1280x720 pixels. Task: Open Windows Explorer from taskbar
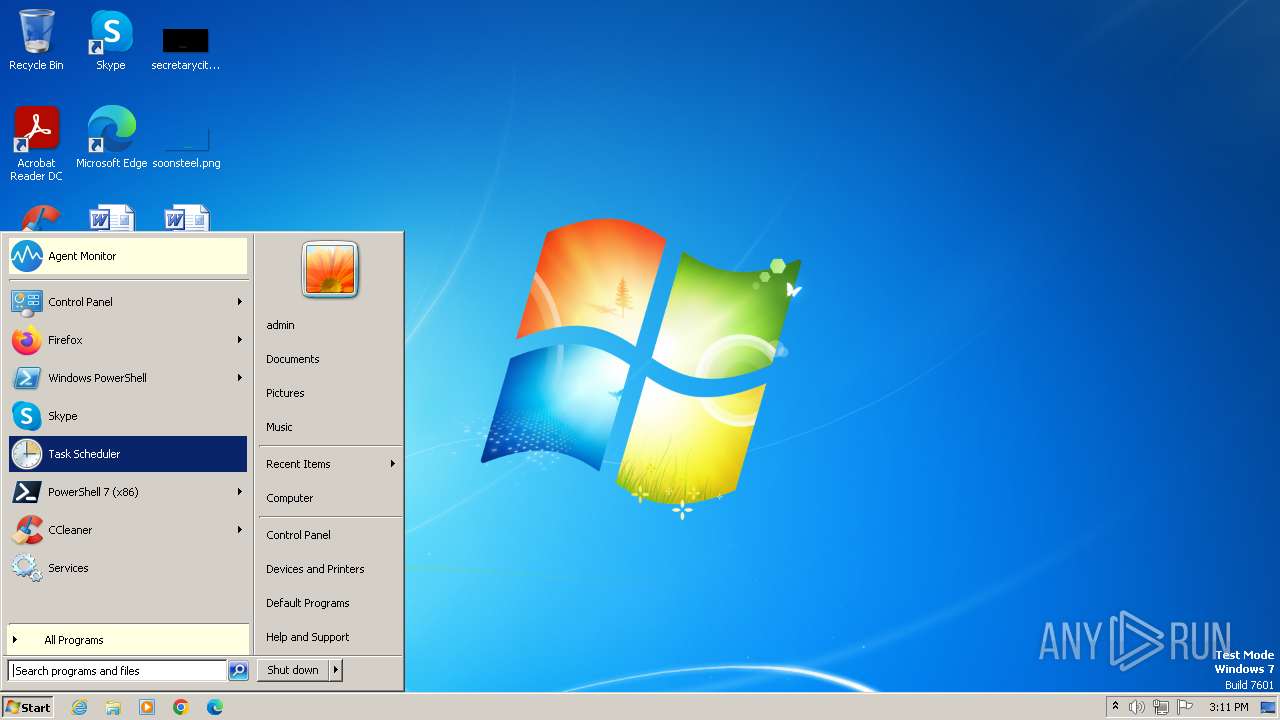coord(113,707)
